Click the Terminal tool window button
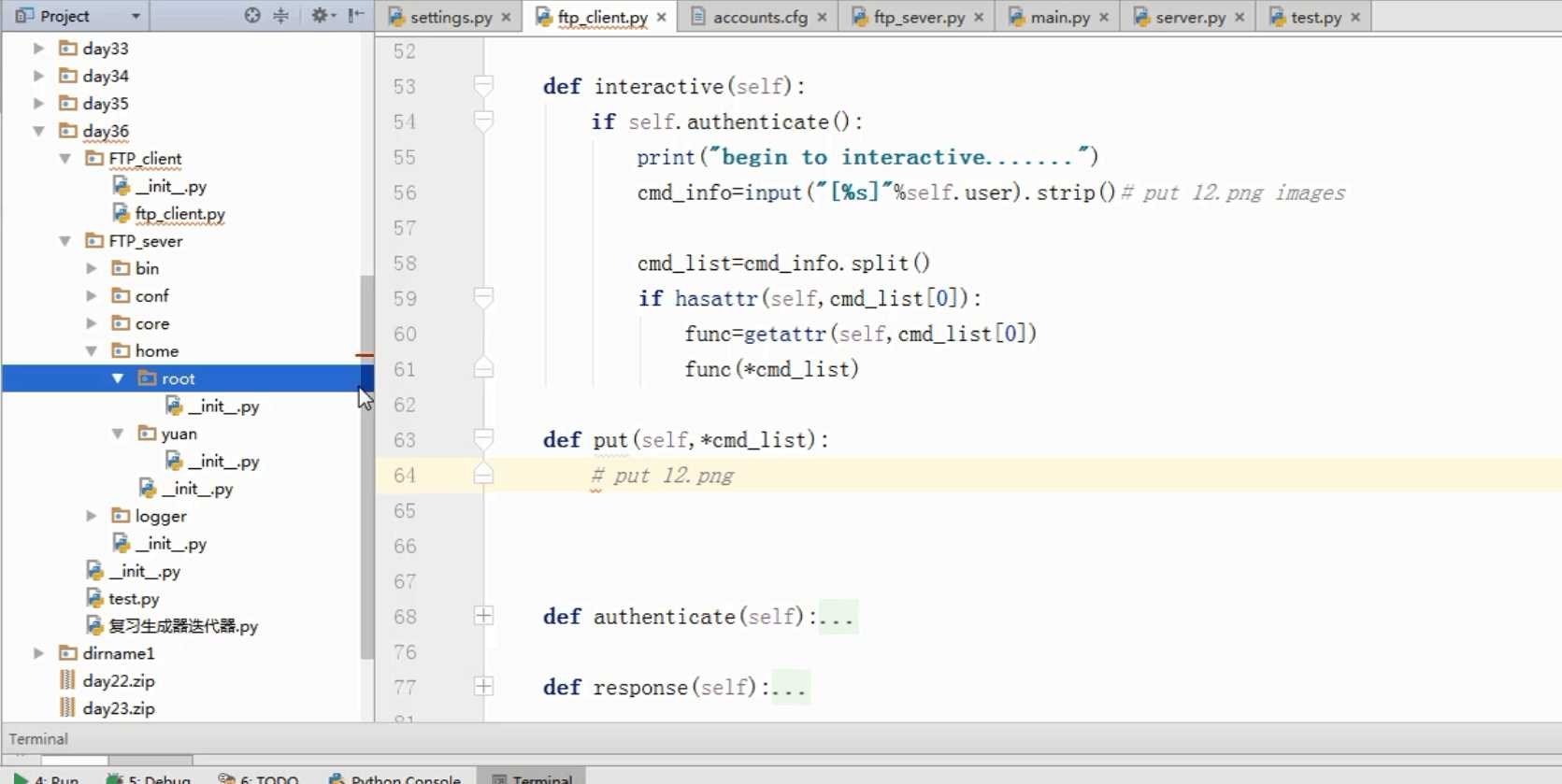This screenshot has width=1562, height=784. click(532, 777)
